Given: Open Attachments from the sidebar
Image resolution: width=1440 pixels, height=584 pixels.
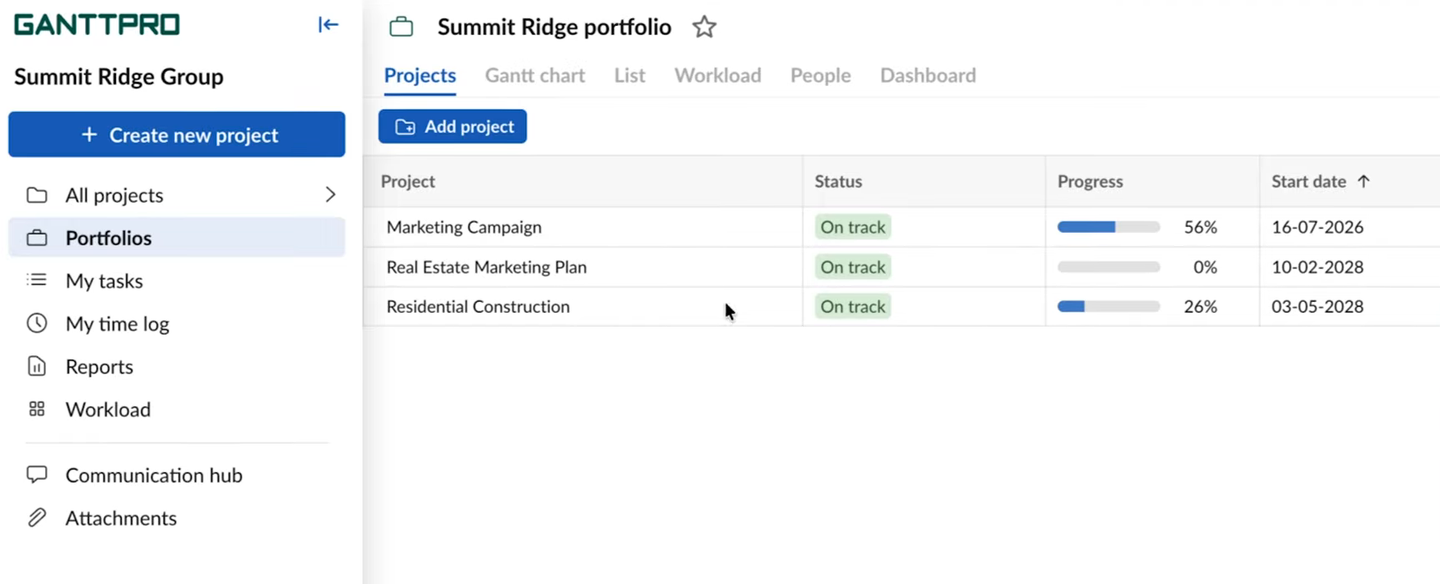Looking at the screenshot, I should point(177,518).
